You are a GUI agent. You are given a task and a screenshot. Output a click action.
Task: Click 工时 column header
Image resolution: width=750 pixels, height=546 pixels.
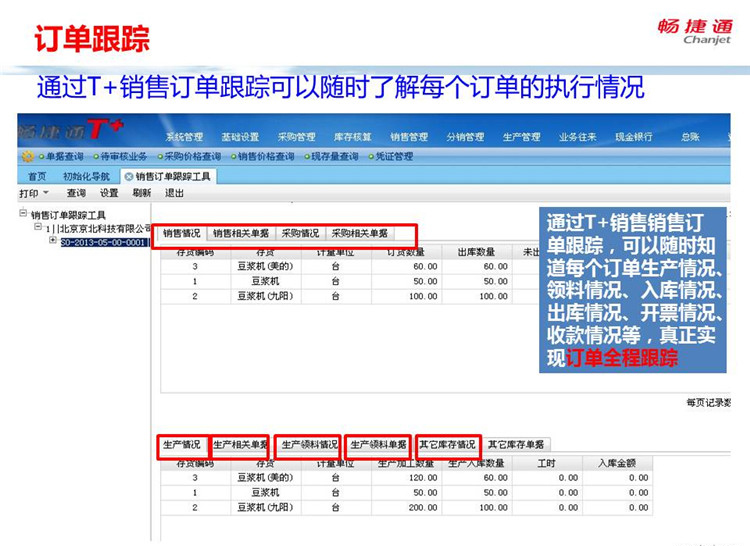click(x=547, y=463)
